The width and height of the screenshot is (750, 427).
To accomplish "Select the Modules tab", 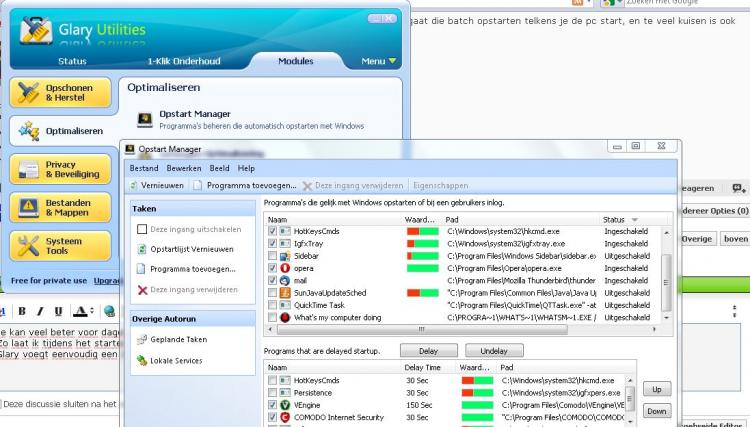I will click(x=296, y=61).
